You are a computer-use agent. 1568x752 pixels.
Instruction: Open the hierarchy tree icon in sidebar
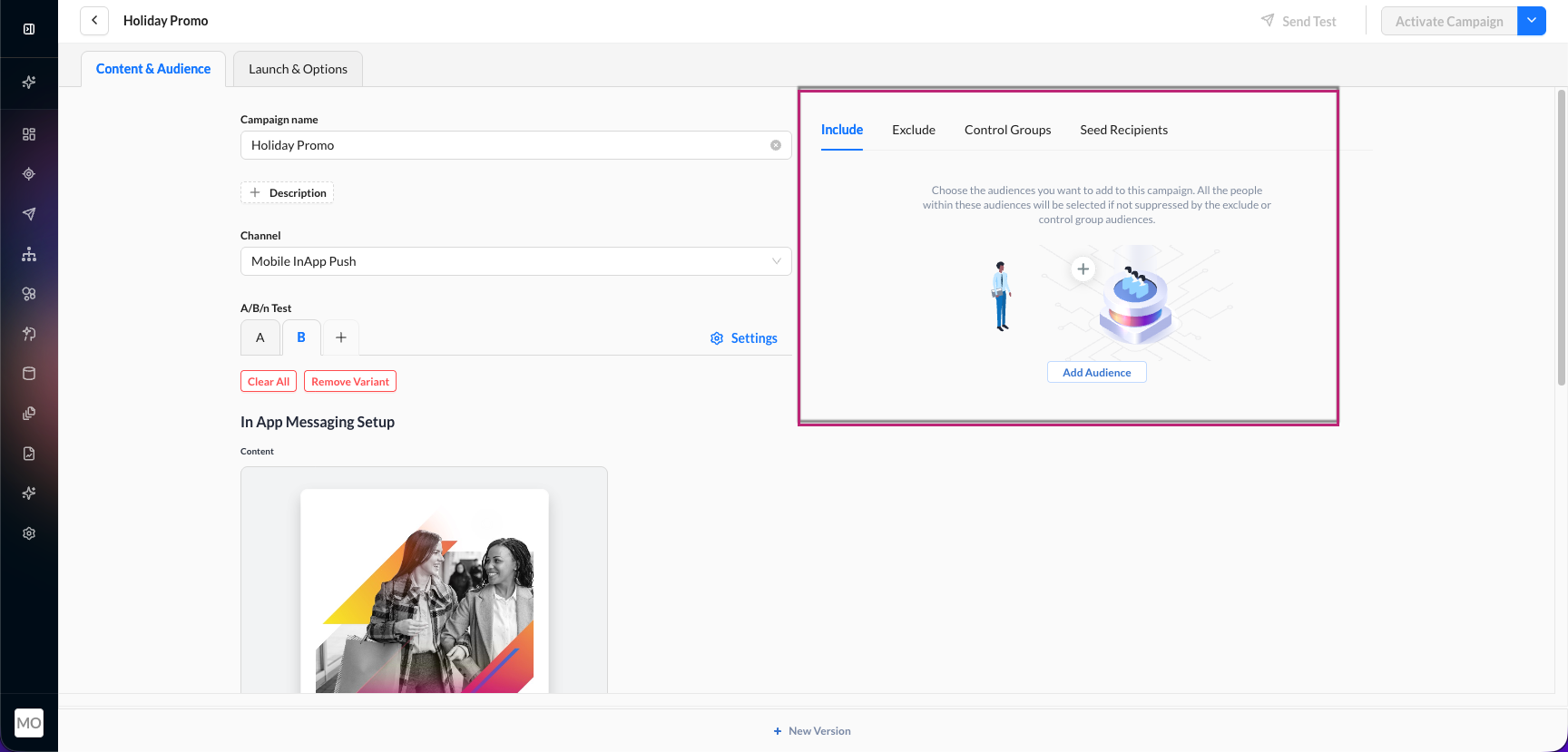[29, 254]
